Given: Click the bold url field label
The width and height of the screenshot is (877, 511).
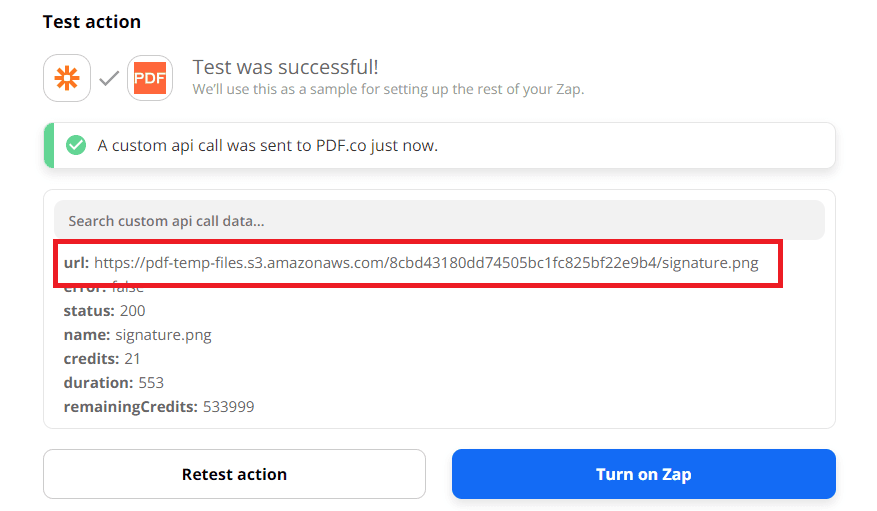Looking at the screenshot, I should (76, 264).
